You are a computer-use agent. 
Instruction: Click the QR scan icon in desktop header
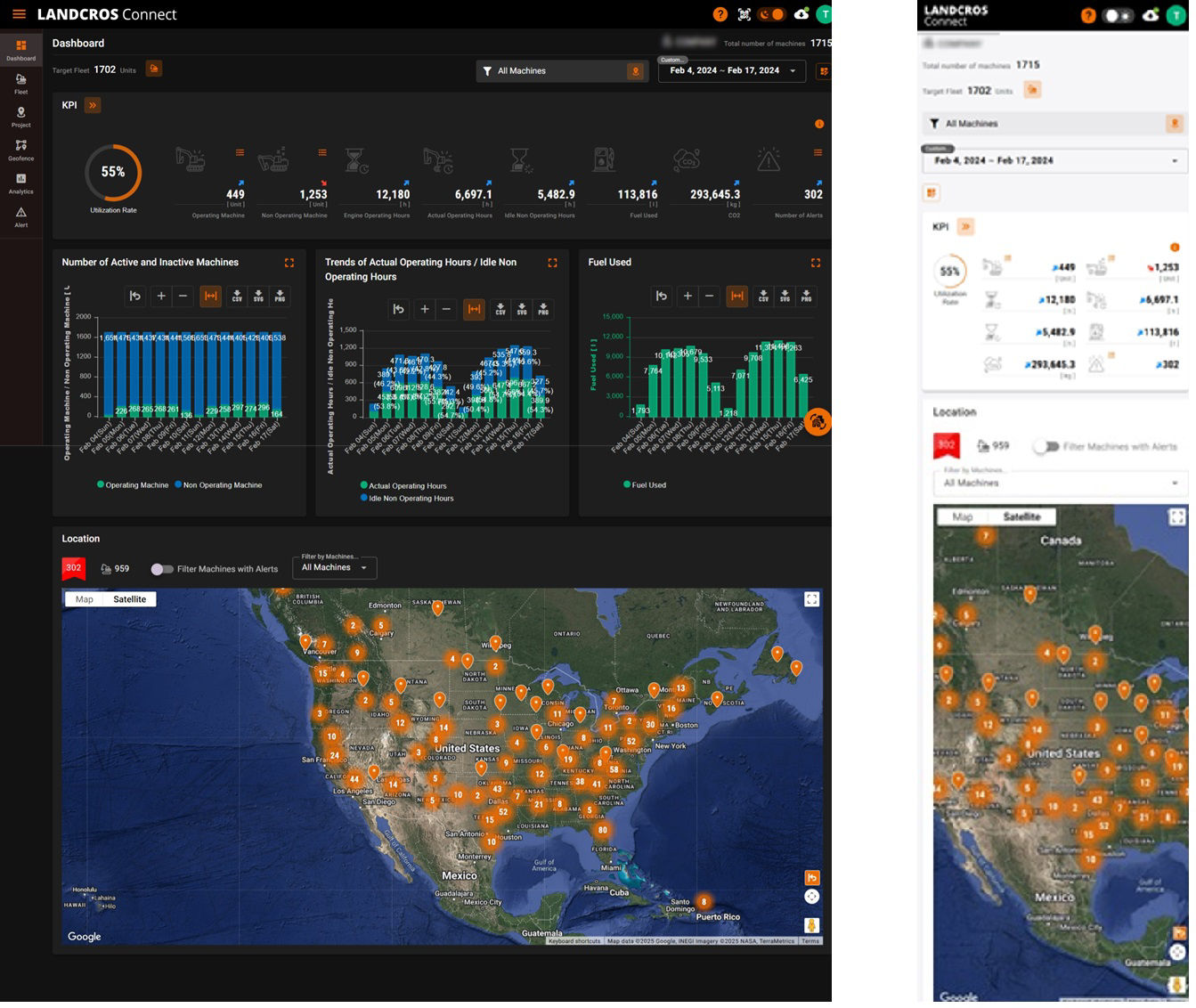click(x=744, y=14)
